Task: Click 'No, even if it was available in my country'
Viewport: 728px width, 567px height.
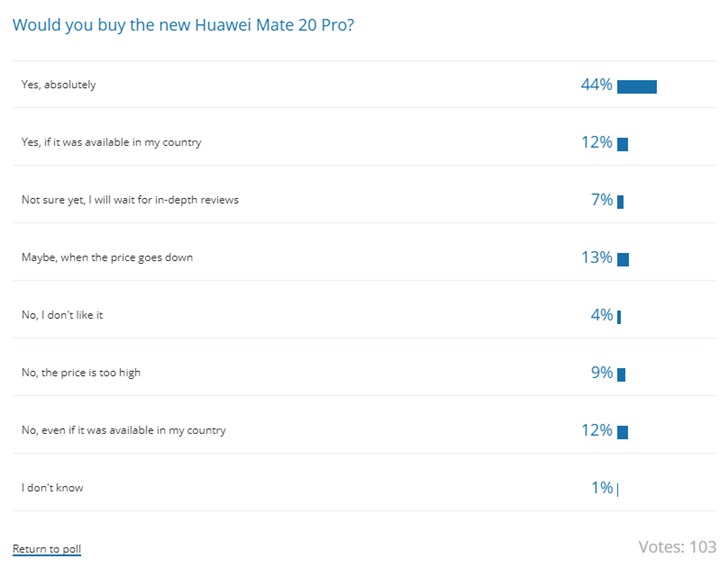Action: pos(123,430)
